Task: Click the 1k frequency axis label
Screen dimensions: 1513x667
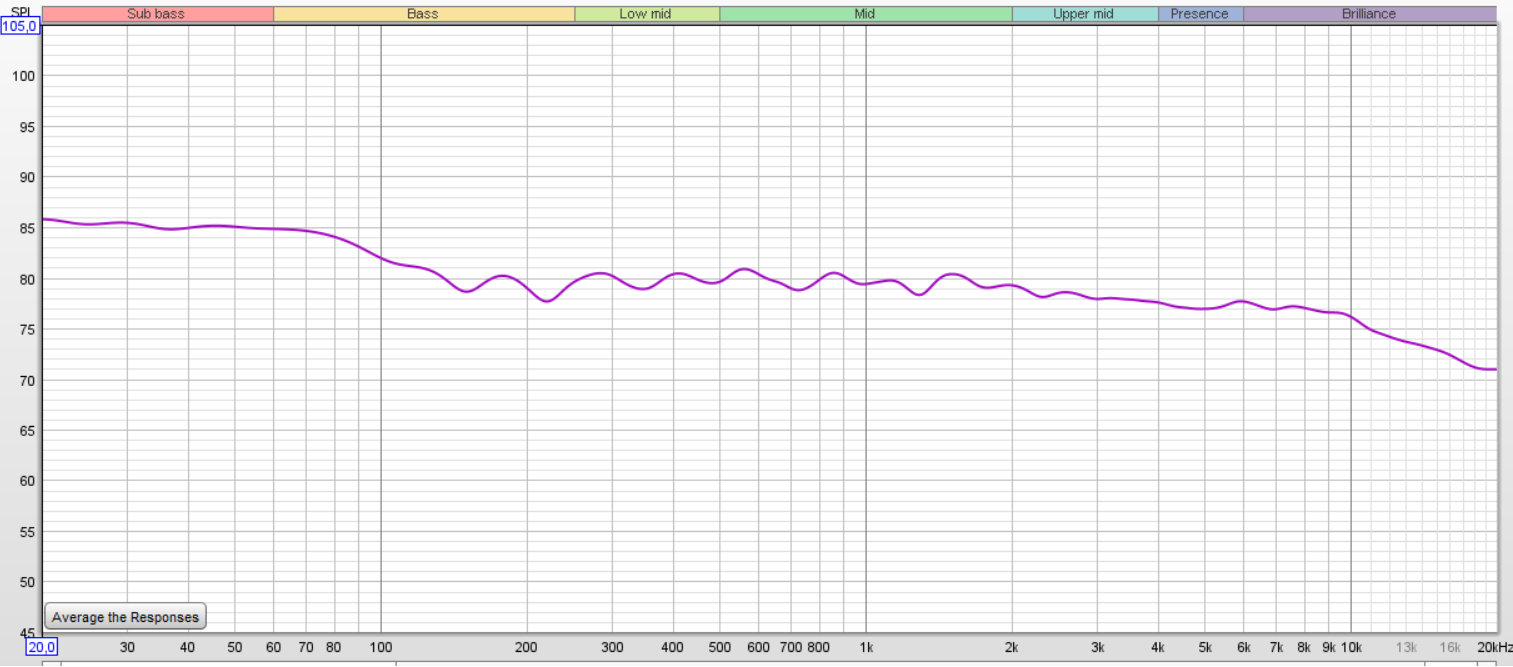Action: 866,647
